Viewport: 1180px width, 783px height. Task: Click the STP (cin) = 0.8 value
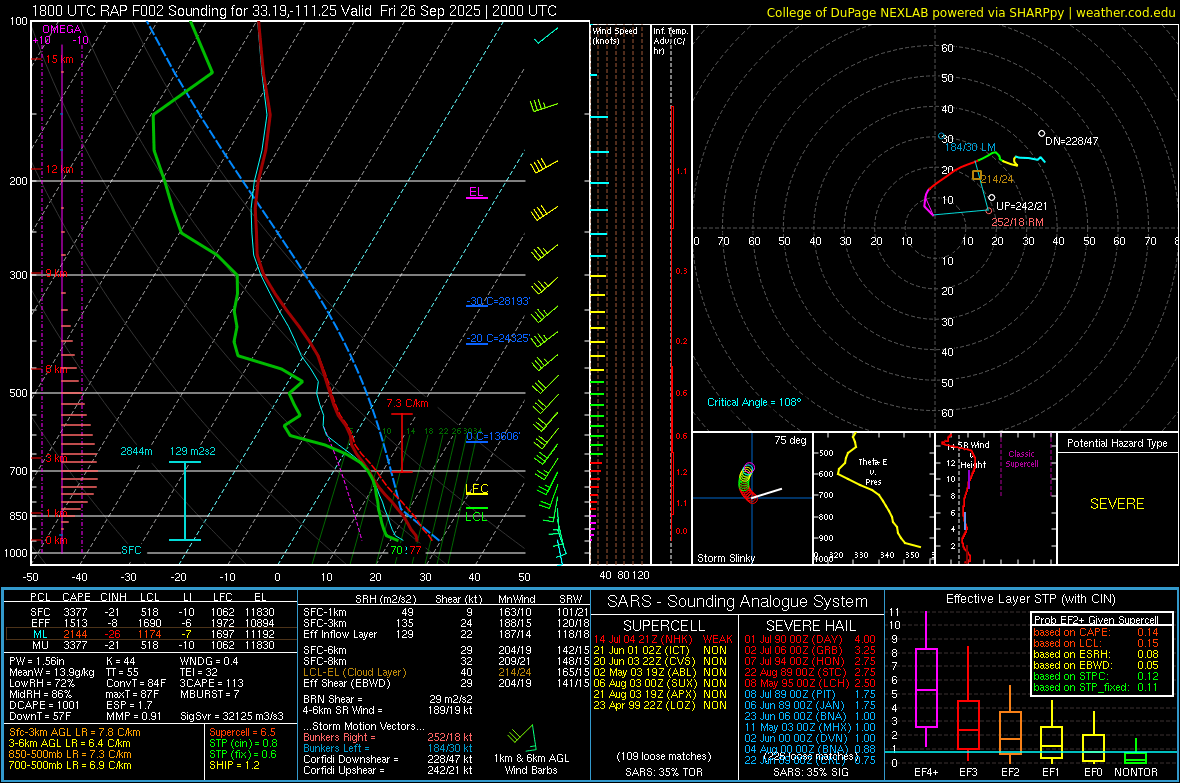click(243, 743)
